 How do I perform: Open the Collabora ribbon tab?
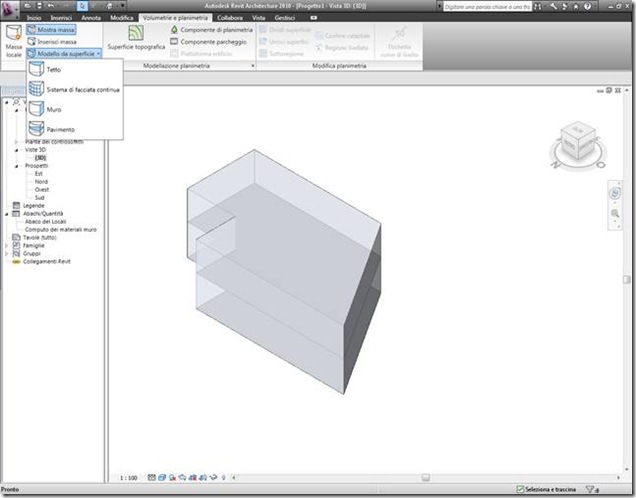[230, 18]
